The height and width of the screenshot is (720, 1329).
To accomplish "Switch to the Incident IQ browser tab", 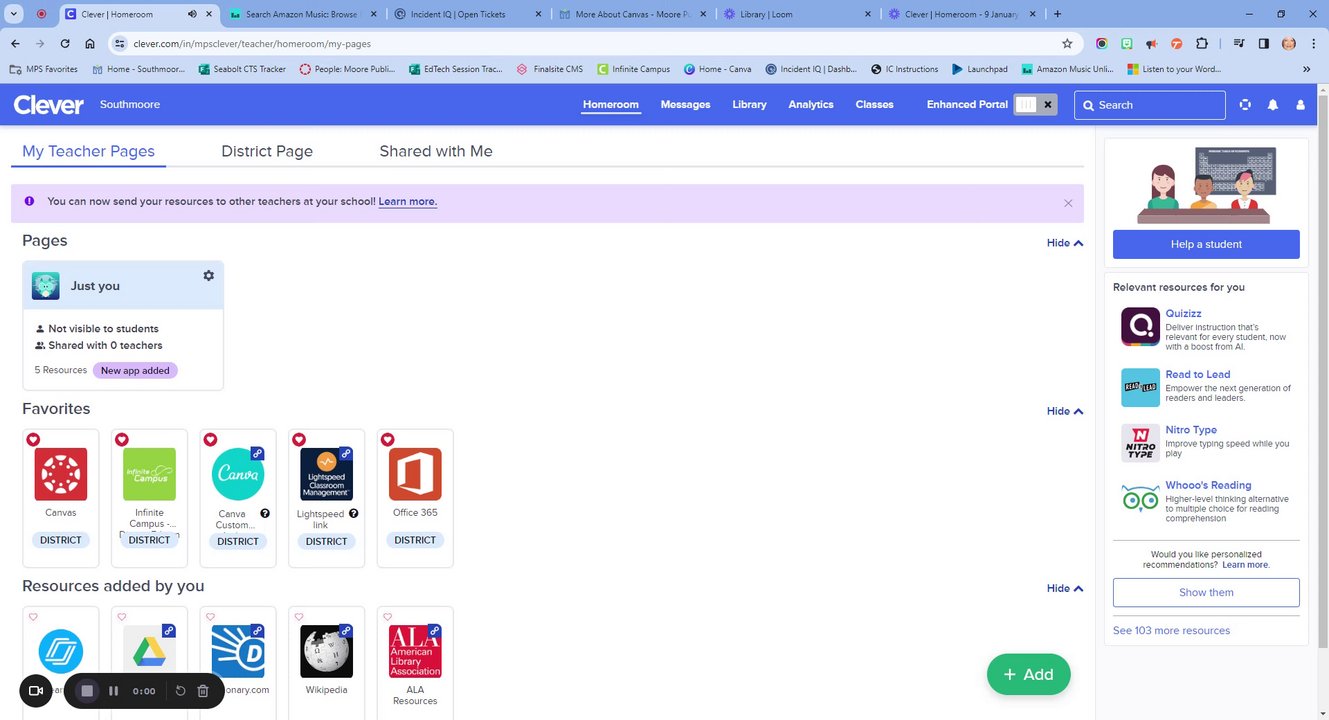I will click(x=466, y=14).
